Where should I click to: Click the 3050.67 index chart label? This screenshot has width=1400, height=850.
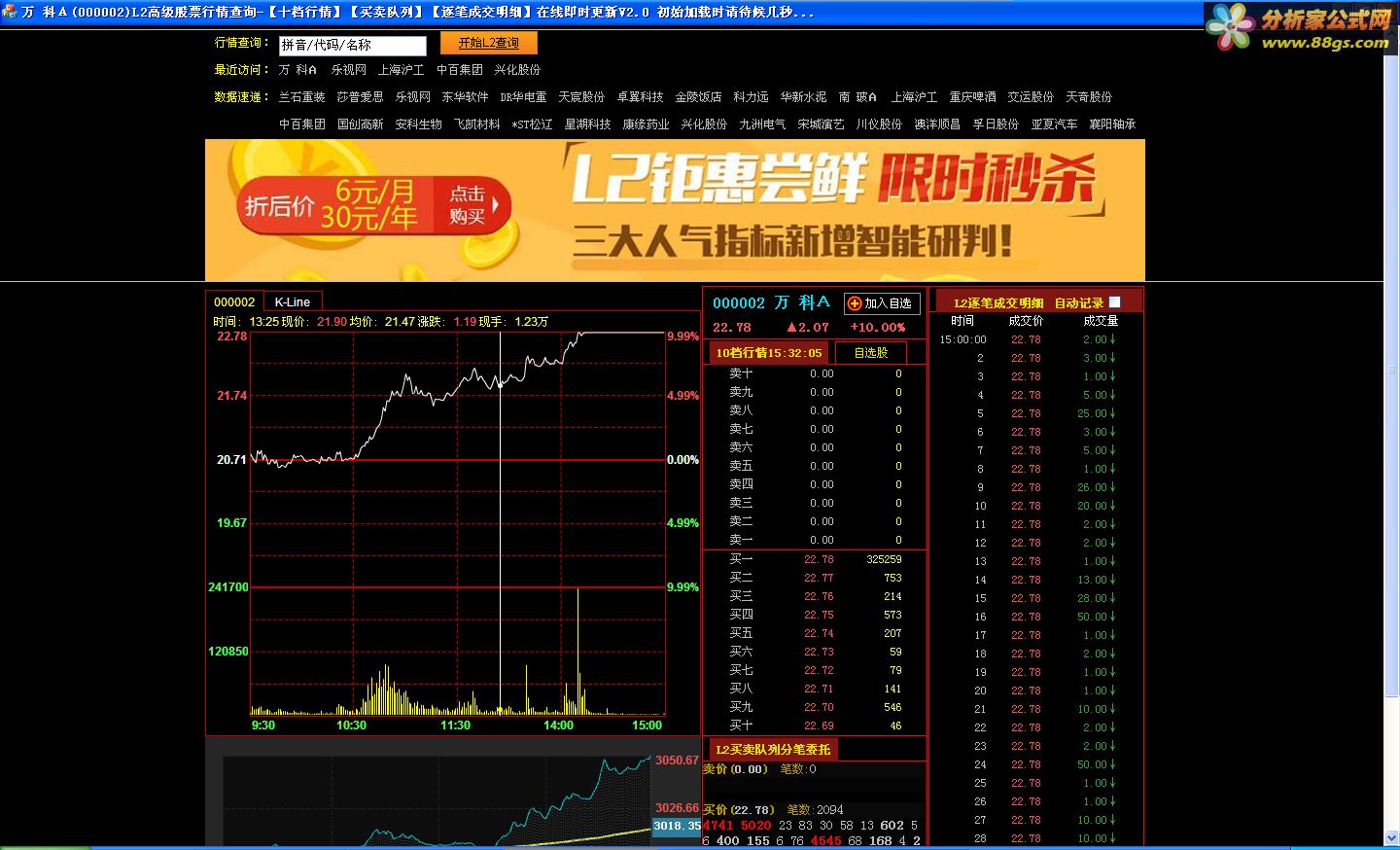click(x=677, y=761)
